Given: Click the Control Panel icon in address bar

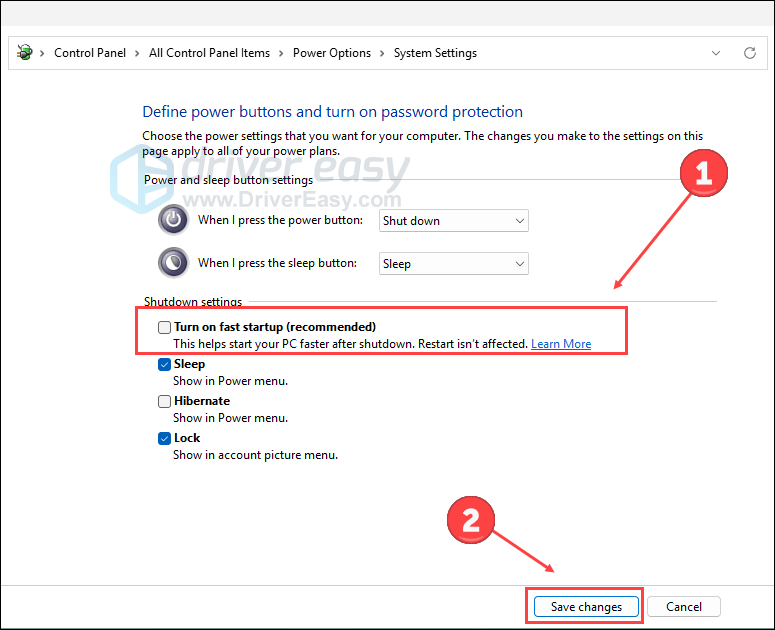Looking at the screenshot, I should [x=25, y=53].
